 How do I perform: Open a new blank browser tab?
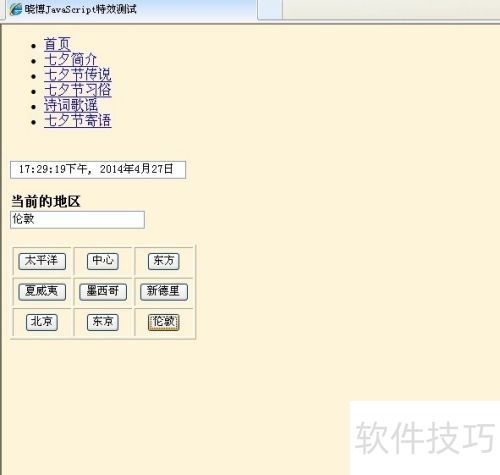point(270,9)
